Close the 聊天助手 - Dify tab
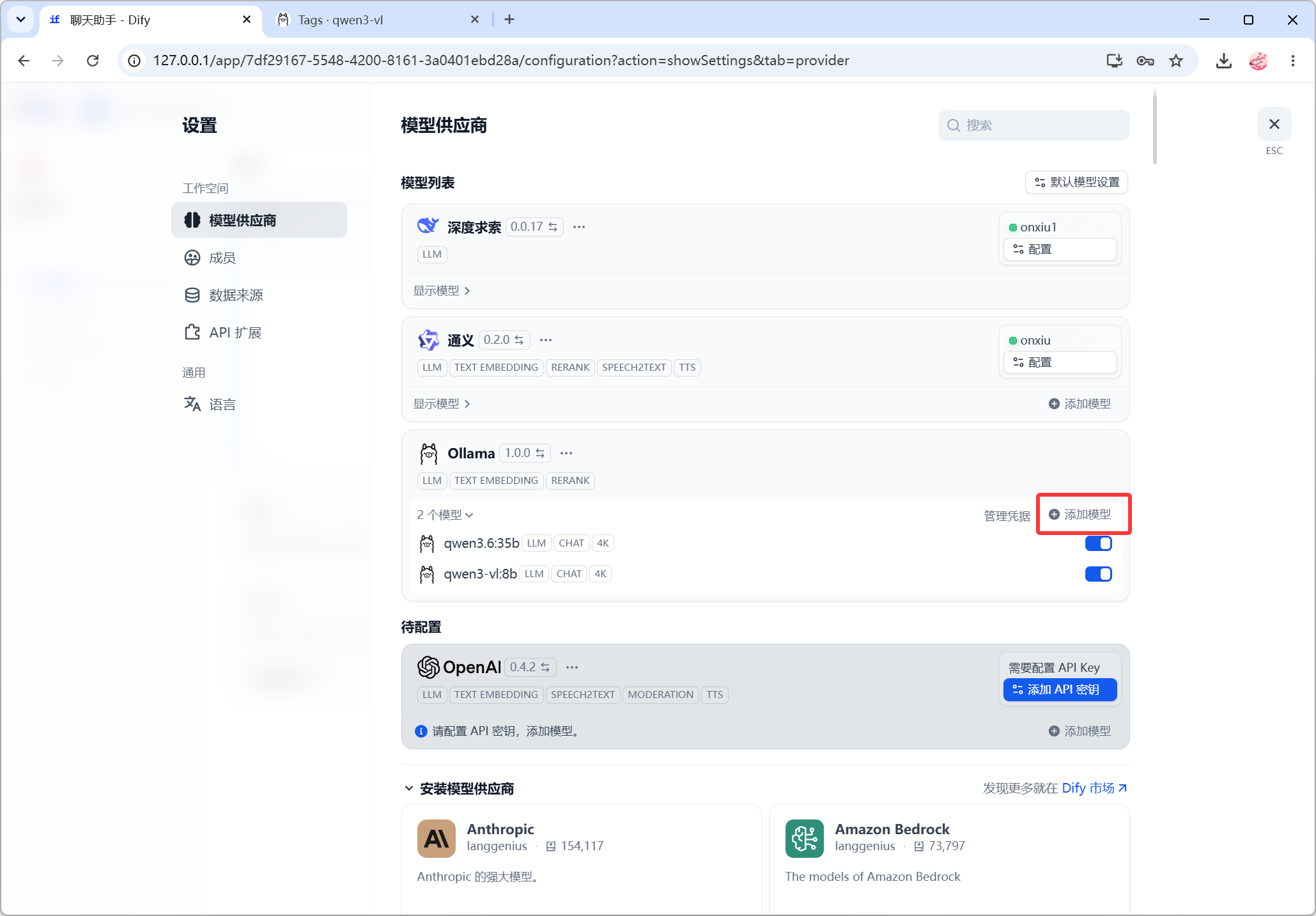1316x916 pixels. [247, 20]
